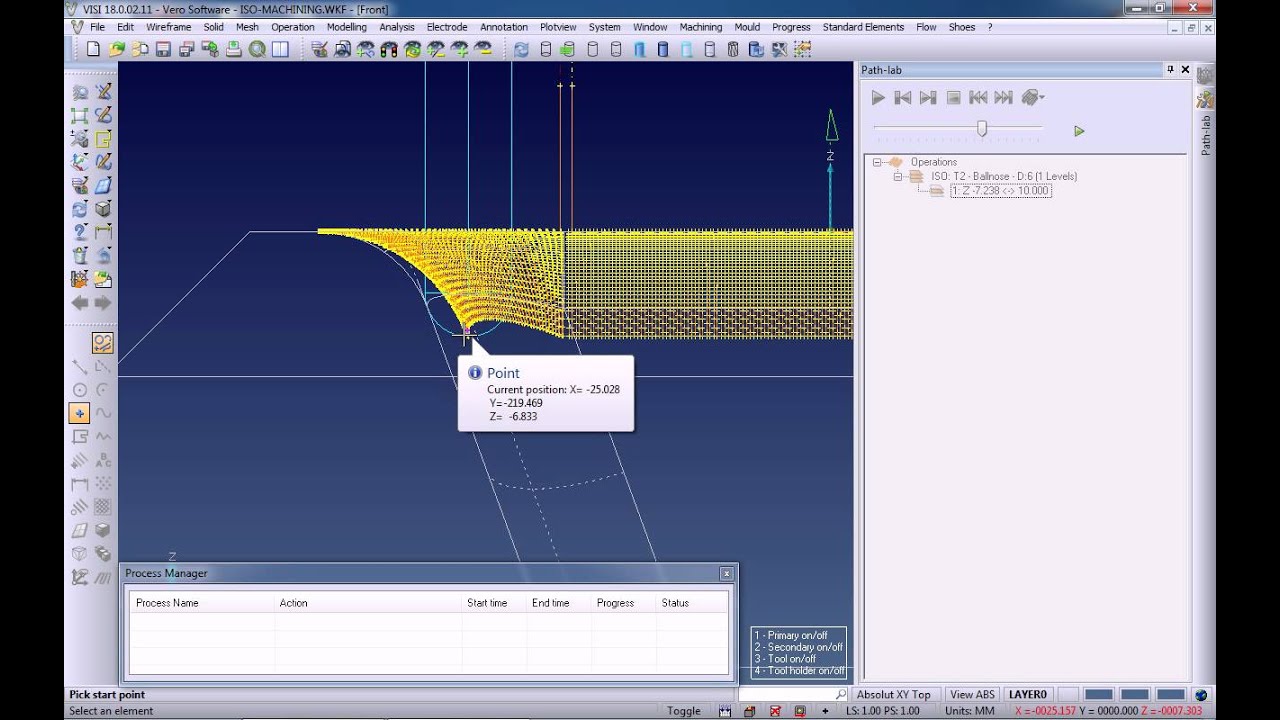Click the magnifier preview icon in toolbar
The image size is (1280, 720).
(257, 49)
